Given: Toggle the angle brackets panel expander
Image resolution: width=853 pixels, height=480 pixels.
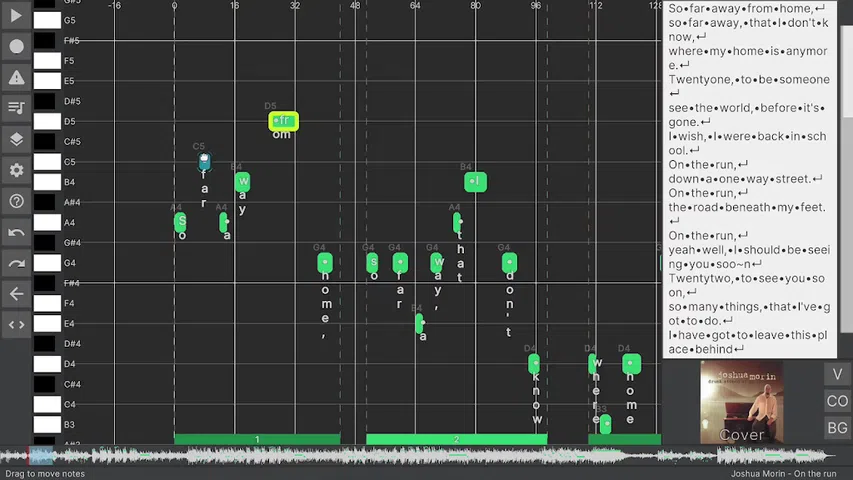Looking at the screenshot, I should point(16,325).
